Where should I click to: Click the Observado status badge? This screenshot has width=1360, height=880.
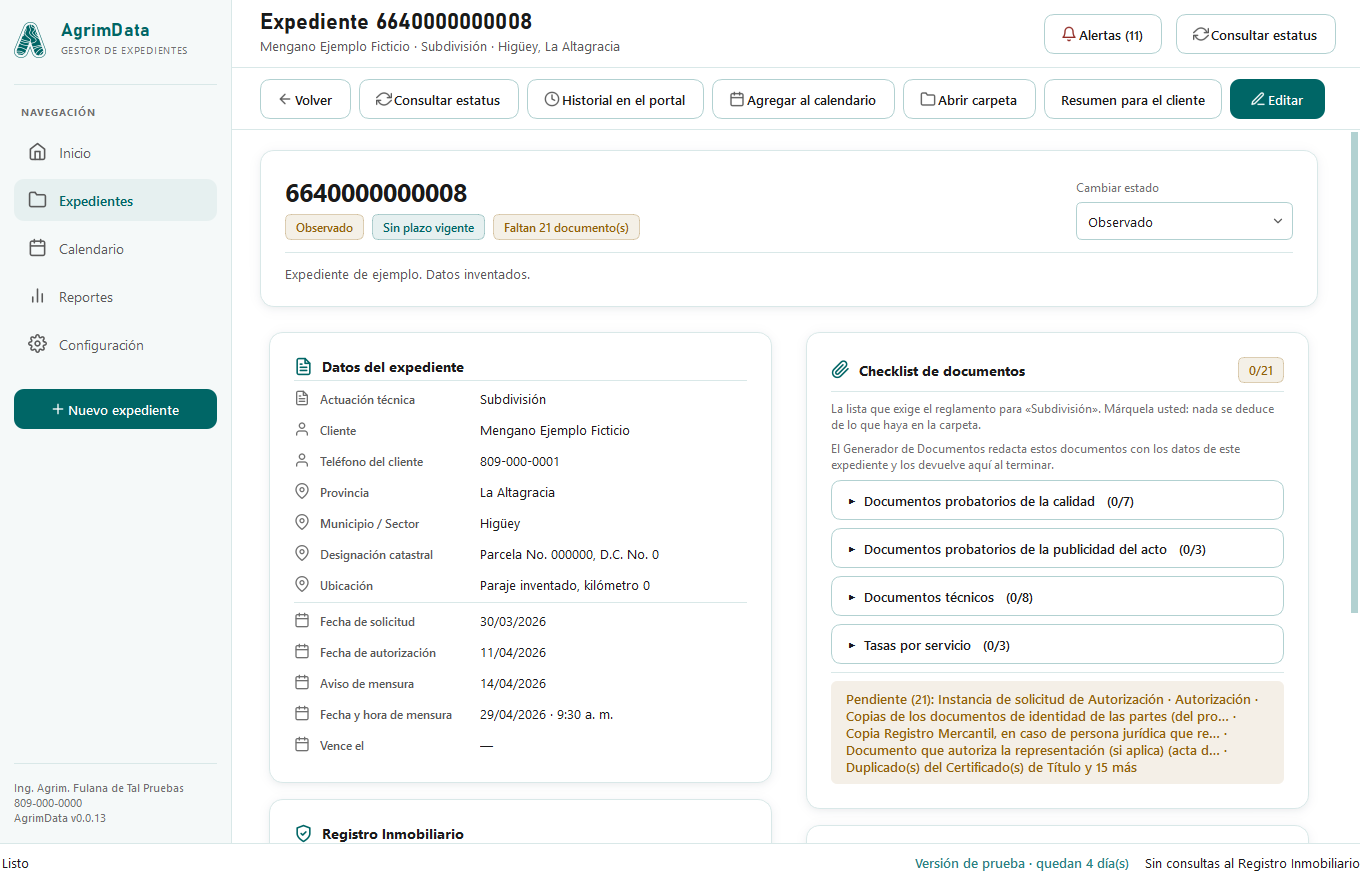pyautogui.click(x=324, y=227)
